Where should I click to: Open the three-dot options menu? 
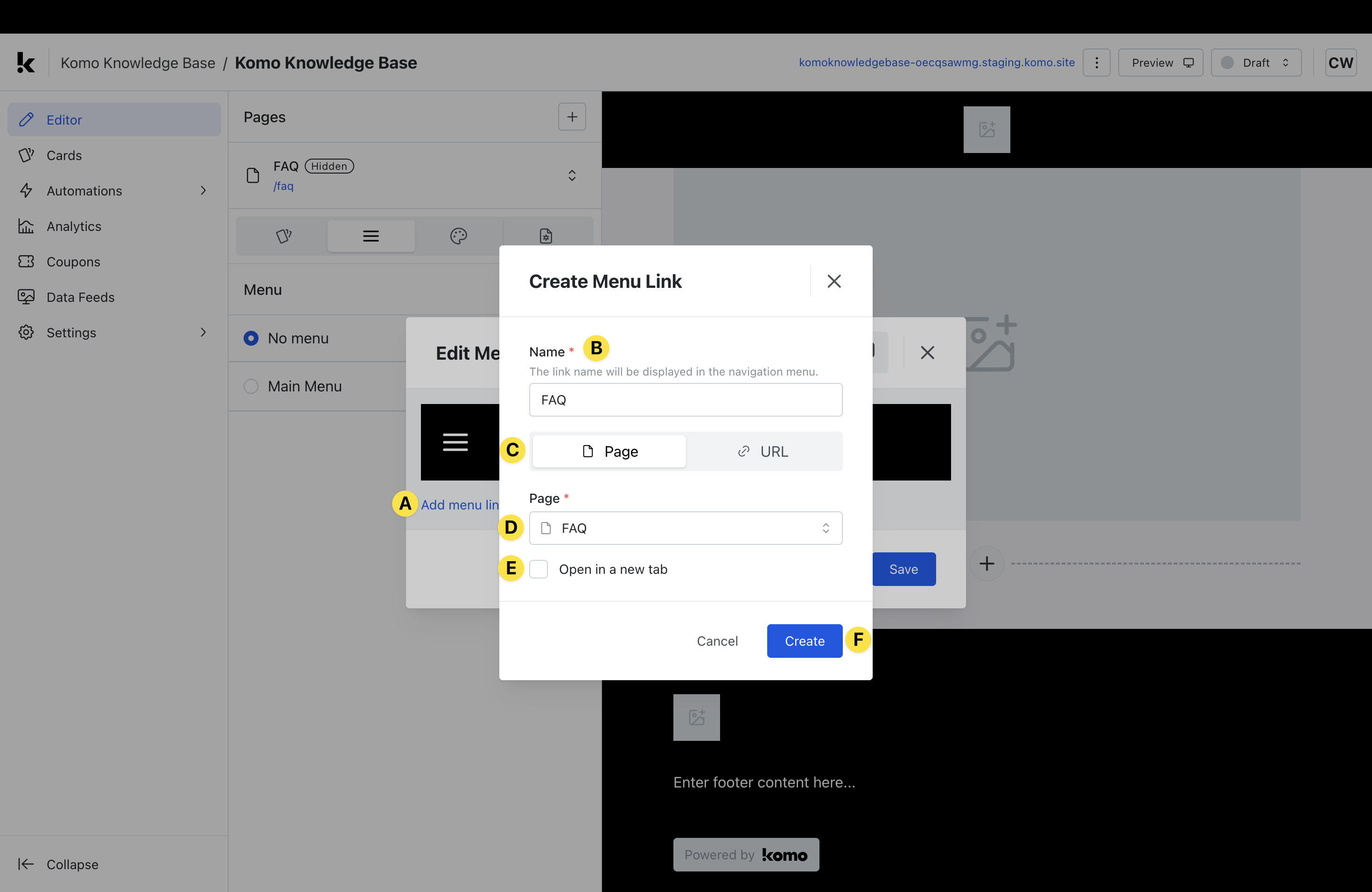(1097, 62)
